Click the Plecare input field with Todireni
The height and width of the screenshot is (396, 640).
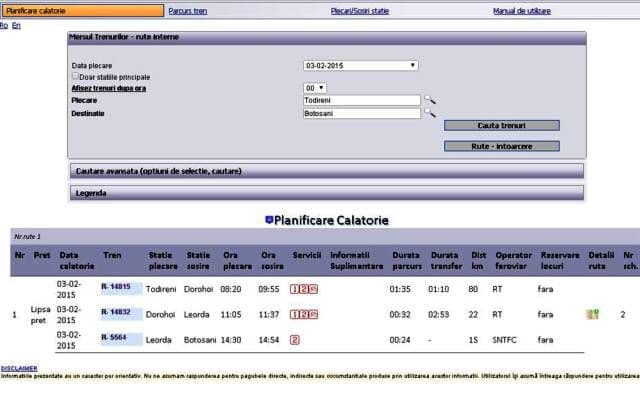(x=362, y=100)
